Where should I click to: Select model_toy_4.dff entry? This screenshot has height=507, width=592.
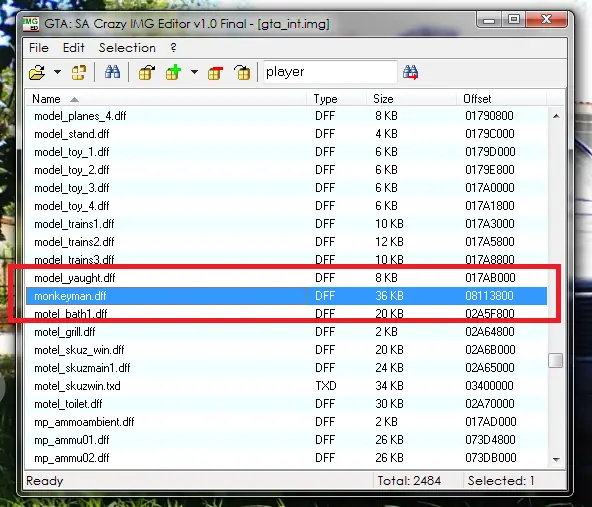point(286,206)
